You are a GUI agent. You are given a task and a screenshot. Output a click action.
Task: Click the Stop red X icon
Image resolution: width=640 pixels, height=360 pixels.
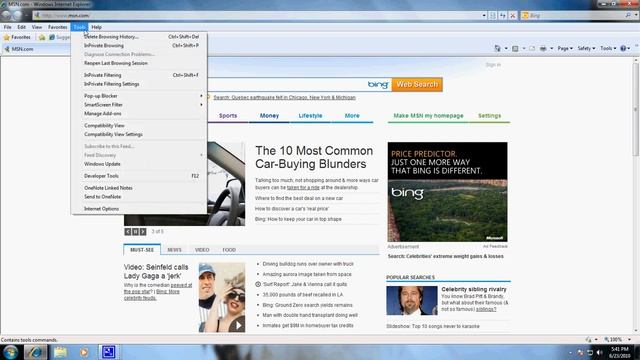click(x=513, y=16)
